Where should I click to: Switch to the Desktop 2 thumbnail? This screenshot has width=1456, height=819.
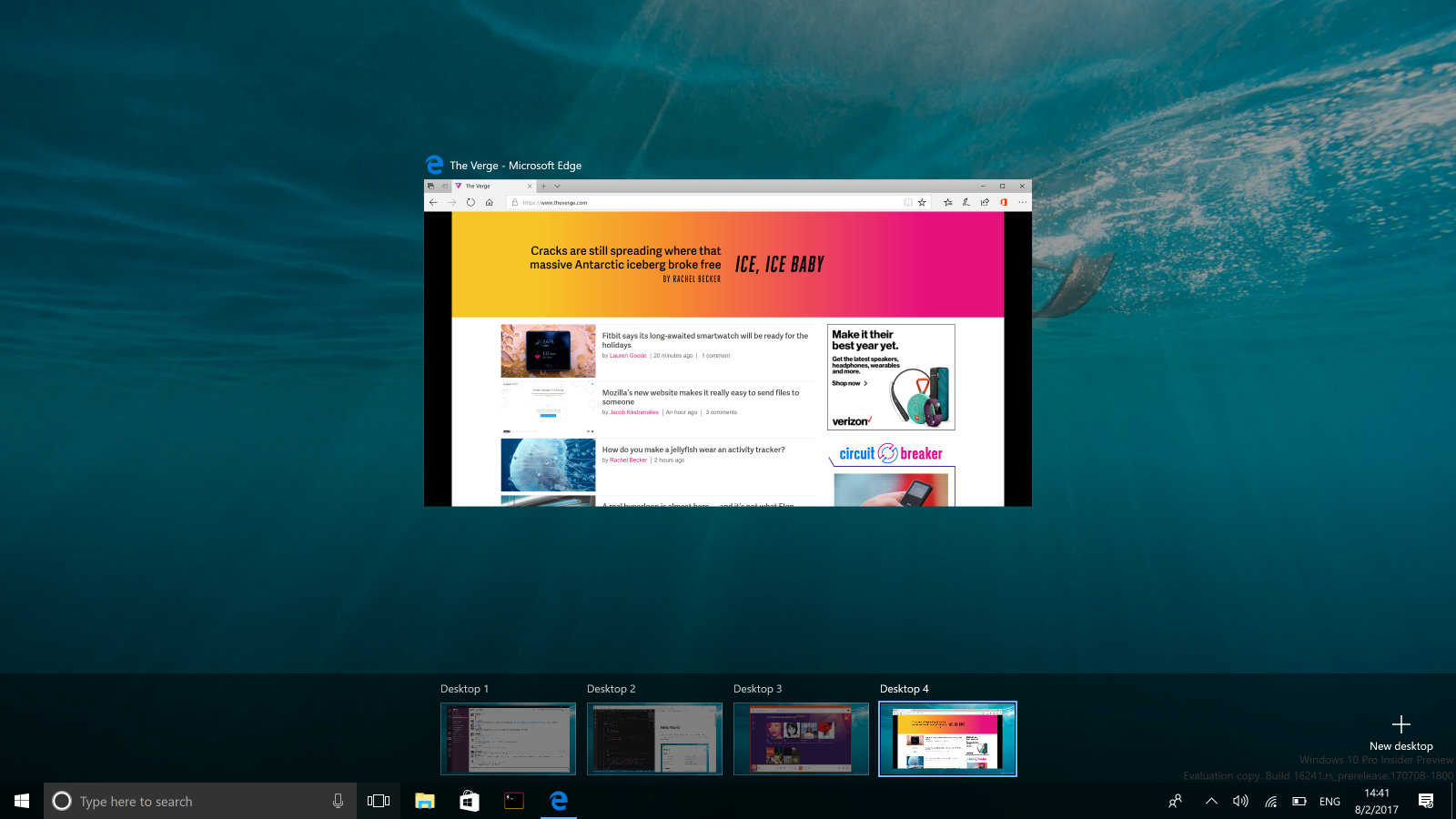[x=654, y=738]
